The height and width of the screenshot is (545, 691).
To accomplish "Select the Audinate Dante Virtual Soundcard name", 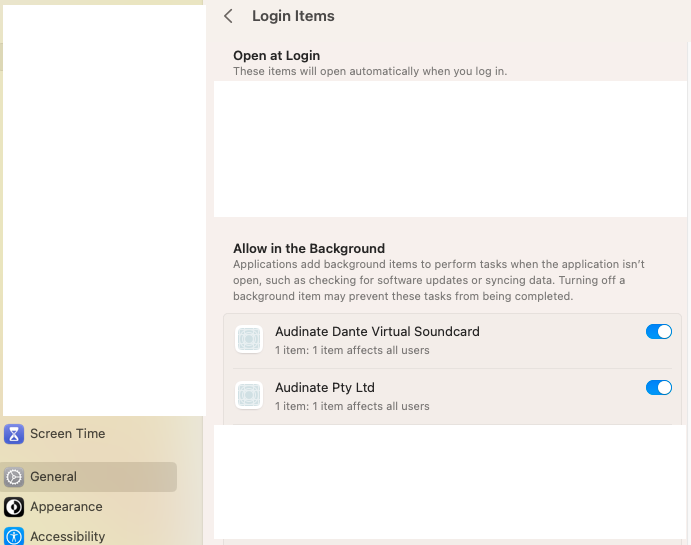I will (x=377, y=332).
